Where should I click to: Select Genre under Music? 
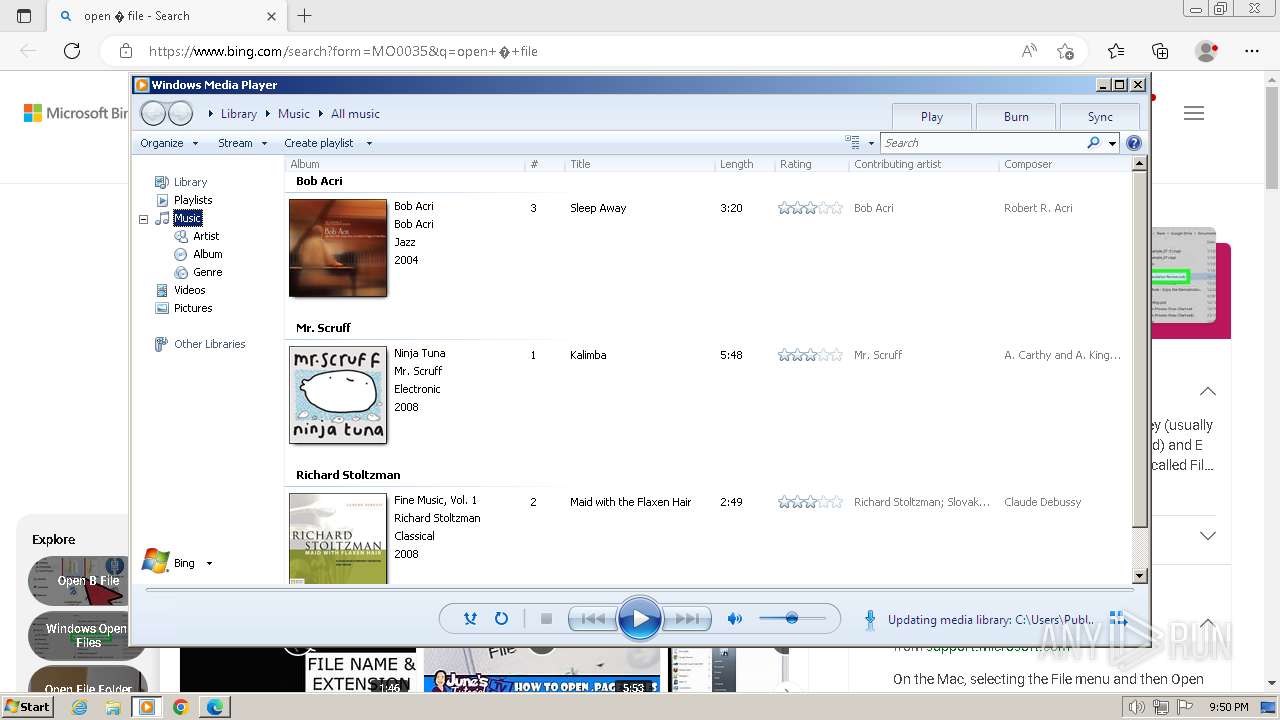208,272
